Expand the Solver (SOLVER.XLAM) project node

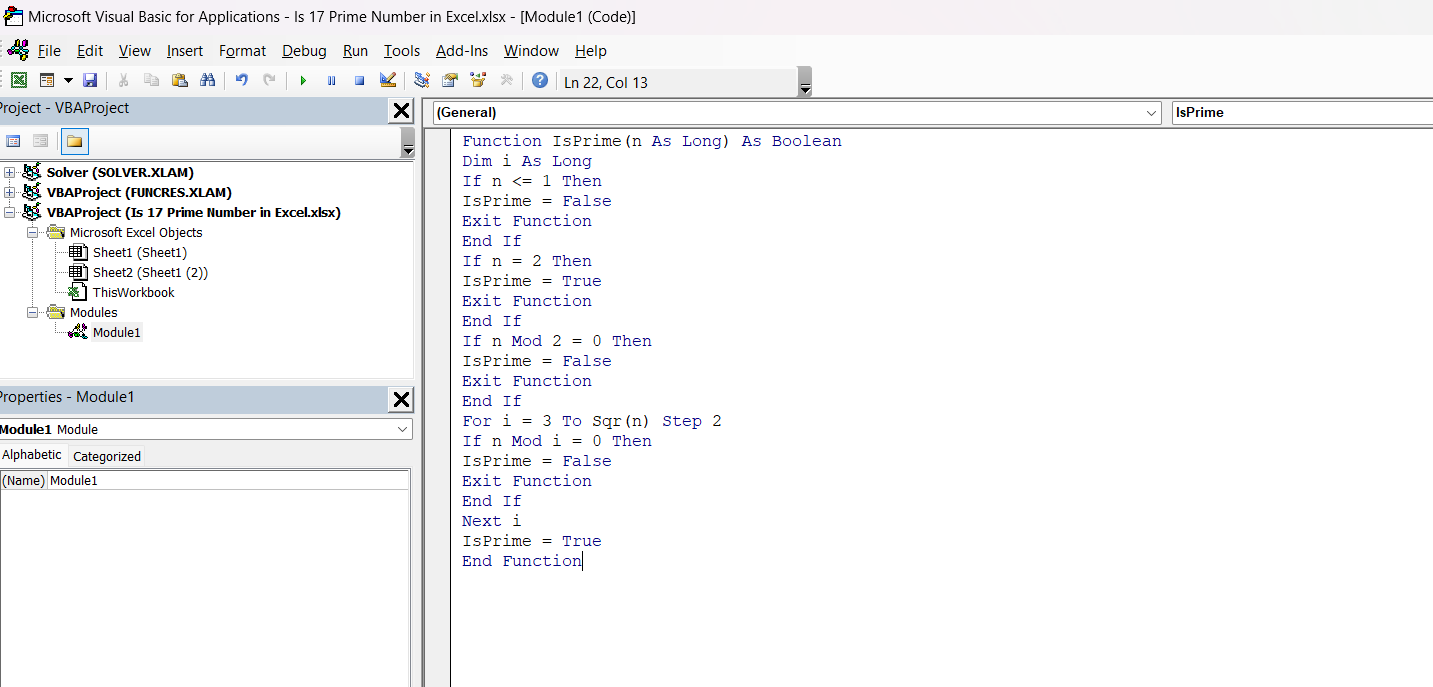(10, 172)
